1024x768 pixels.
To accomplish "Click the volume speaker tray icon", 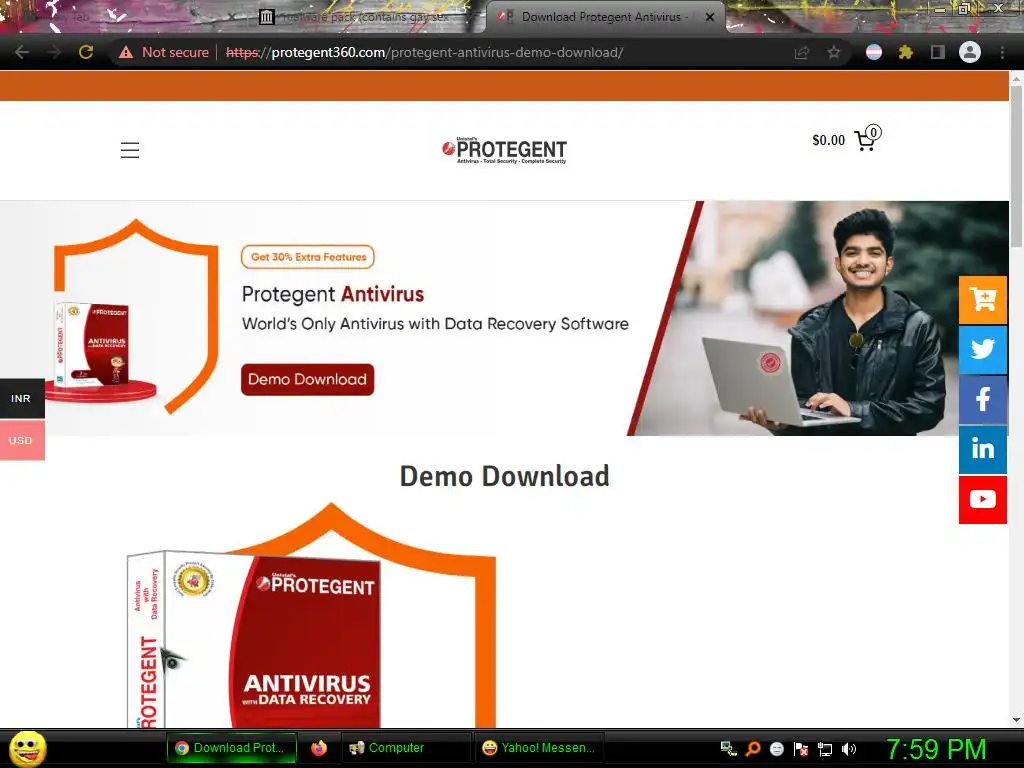I will pos(849,749).
